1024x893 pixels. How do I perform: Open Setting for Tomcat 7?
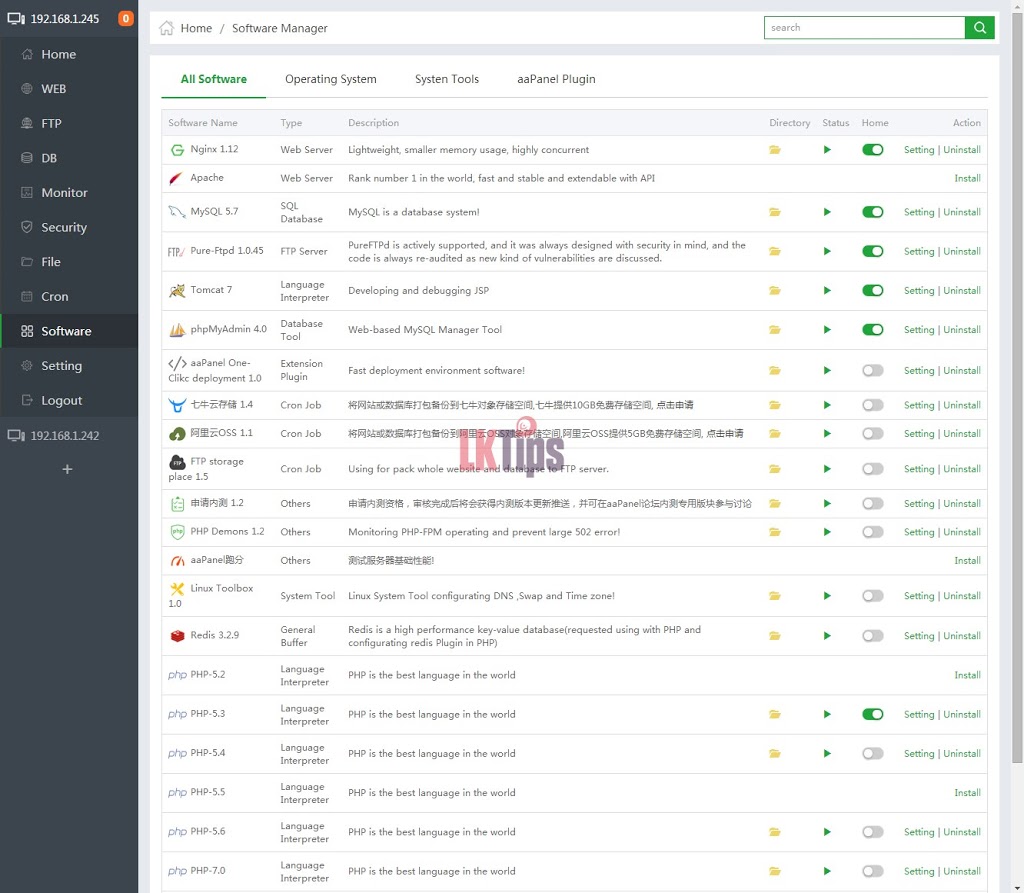919,290
